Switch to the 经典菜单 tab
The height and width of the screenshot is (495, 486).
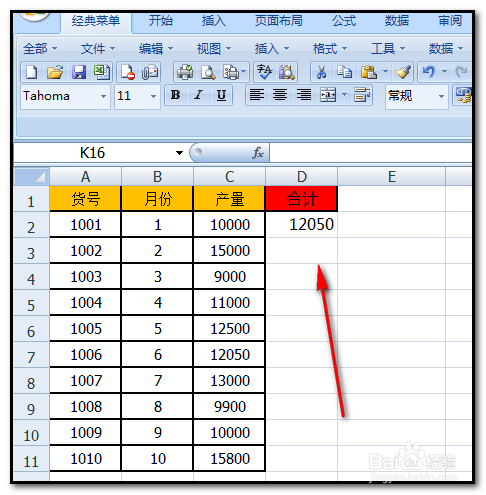(x=96, y=21)
